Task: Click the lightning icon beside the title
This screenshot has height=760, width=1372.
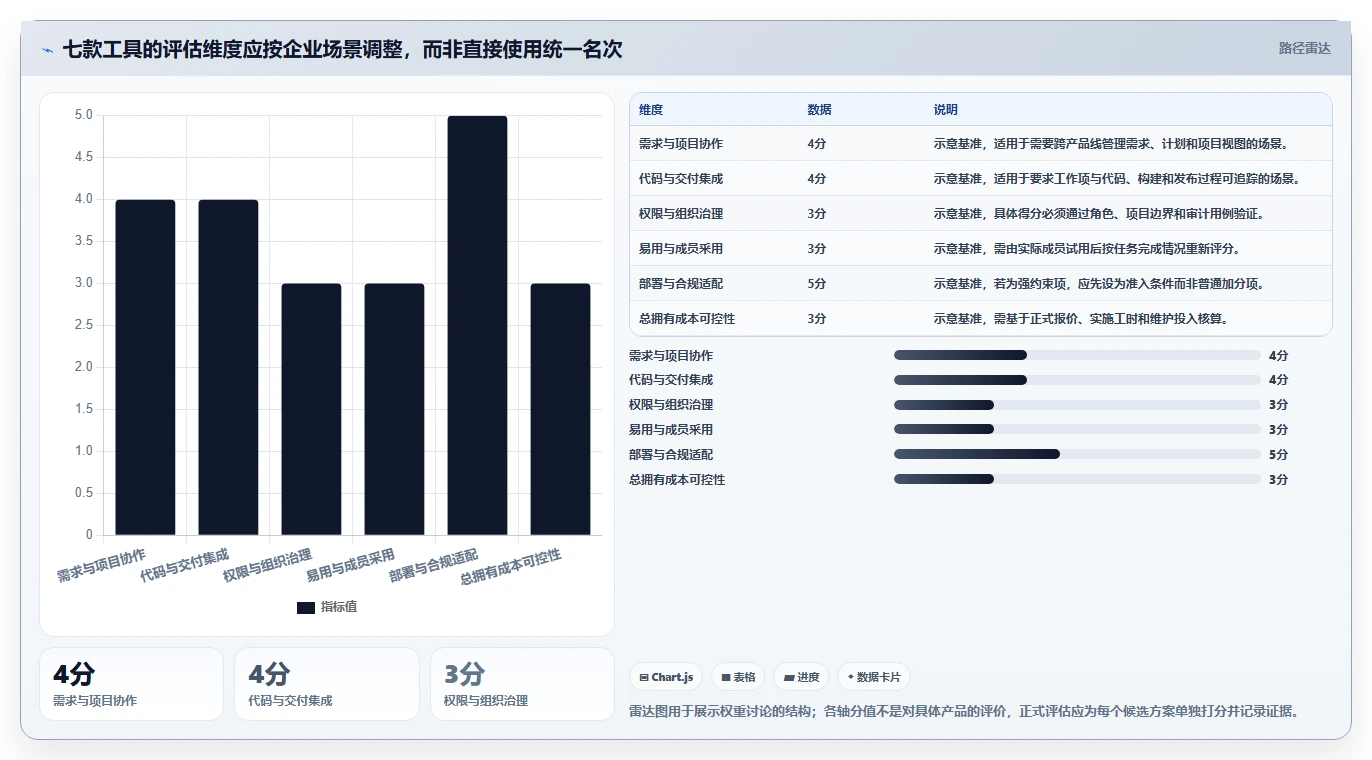Action: 48,49
